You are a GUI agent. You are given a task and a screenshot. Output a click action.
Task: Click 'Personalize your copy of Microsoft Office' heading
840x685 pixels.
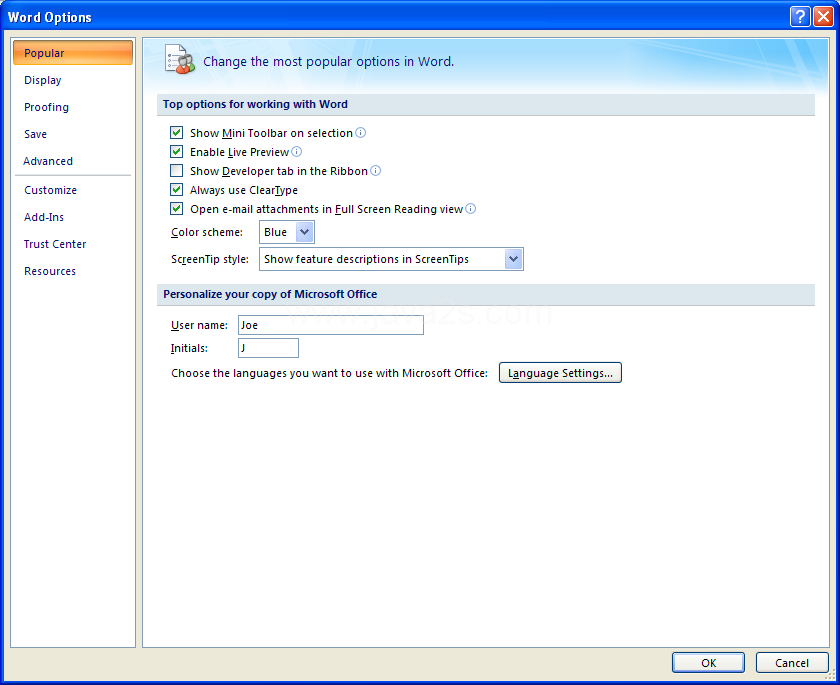[270, 294]
